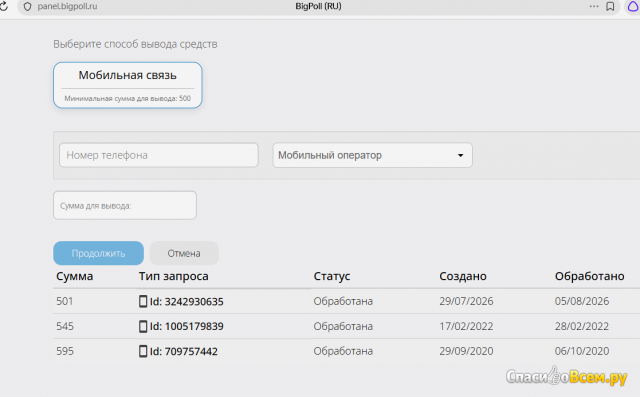
Task: Click the panel.bigpoll.ru address bar URL
Action: pyautogui.click(x=67, y=7)
